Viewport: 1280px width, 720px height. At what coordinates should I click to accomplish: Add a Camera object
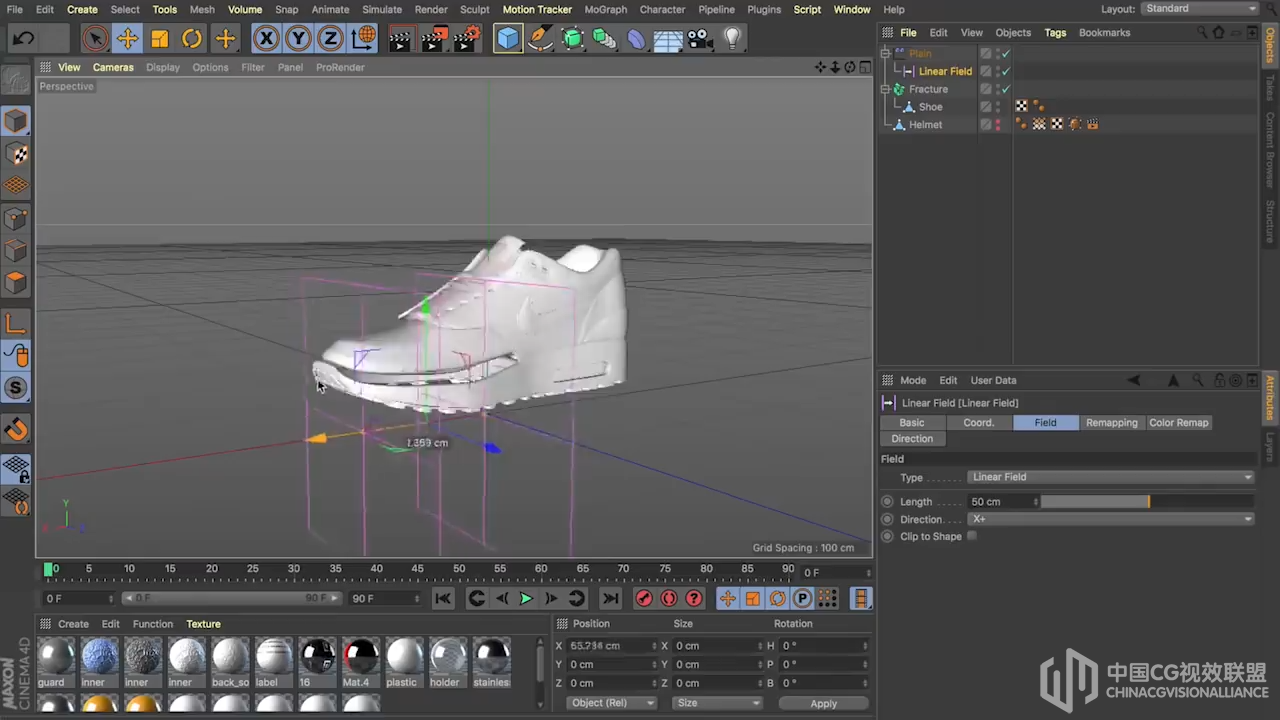[700, 39]
